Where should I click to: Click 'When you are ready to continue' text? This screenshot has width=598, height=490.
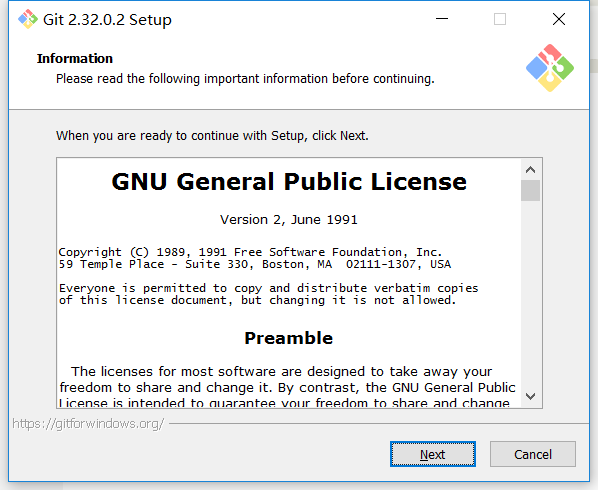click(x=212, y=136)
